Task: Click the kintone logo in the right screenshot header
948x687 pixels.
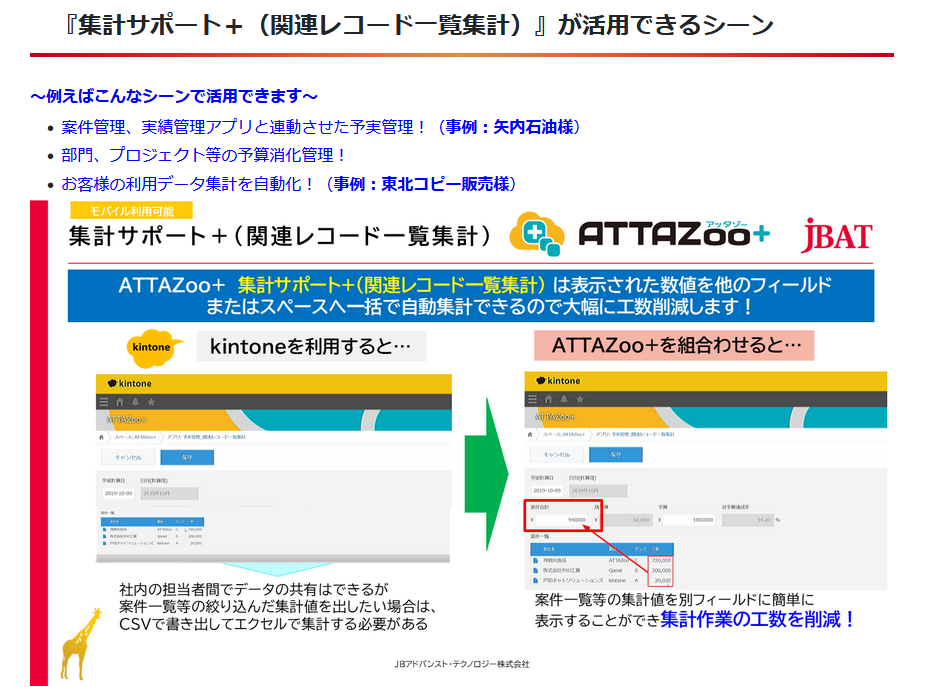Action: point(558,381)
